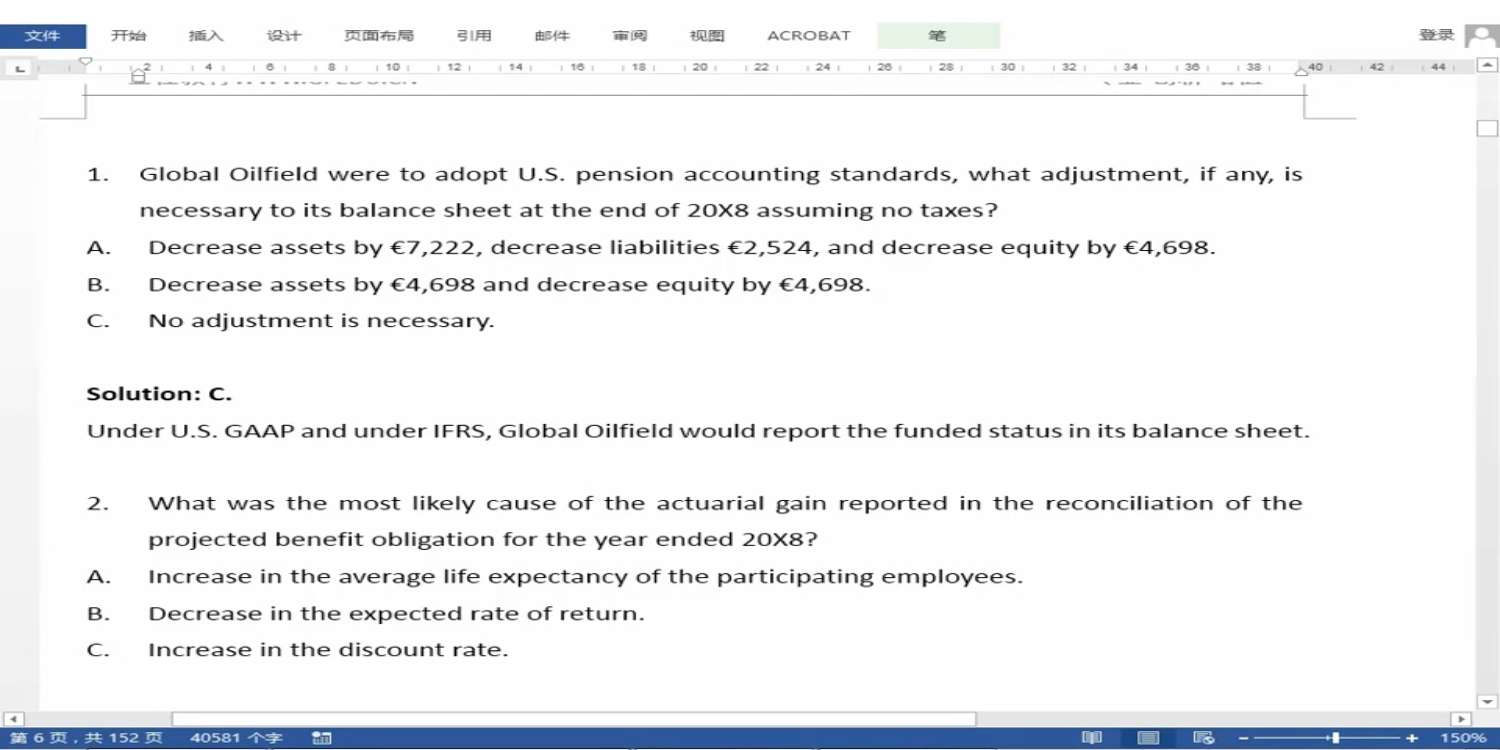
Task: Click the question line starting 'What was the most likely cause'
Action: [725, 503]
